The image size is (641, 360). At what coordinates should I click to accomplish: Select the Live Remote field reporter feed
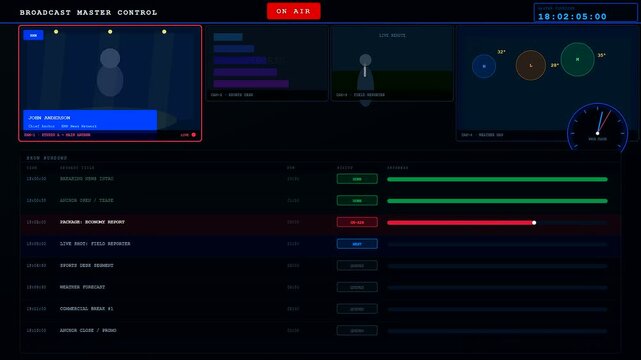point(392,63)
